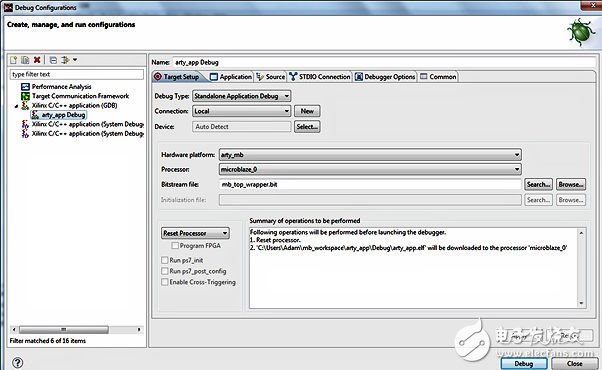The height and width of the screenshot is (370, 602).
Task: Click the summary box scroll down arrow
Action: pyautogui.click(x=581, y=303)
